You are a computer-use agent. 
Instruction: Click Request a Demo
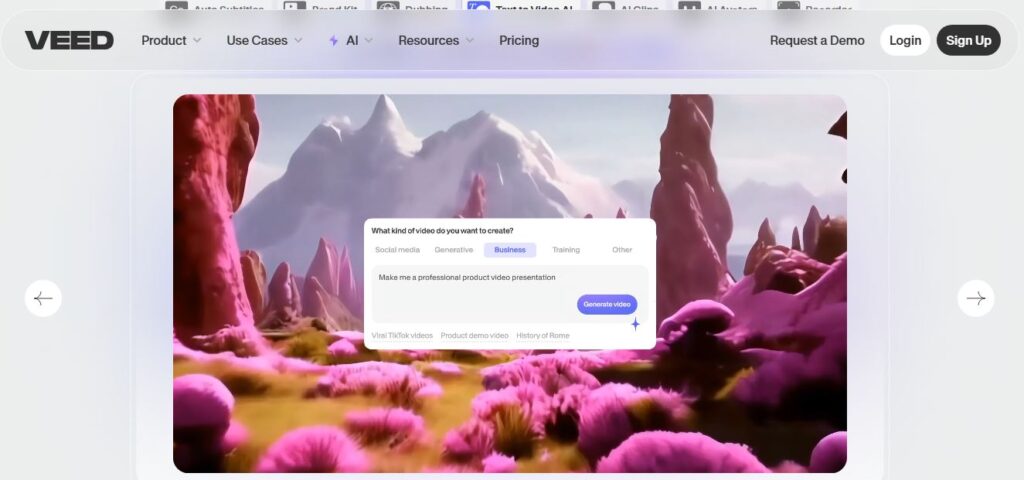click(817, 40)
